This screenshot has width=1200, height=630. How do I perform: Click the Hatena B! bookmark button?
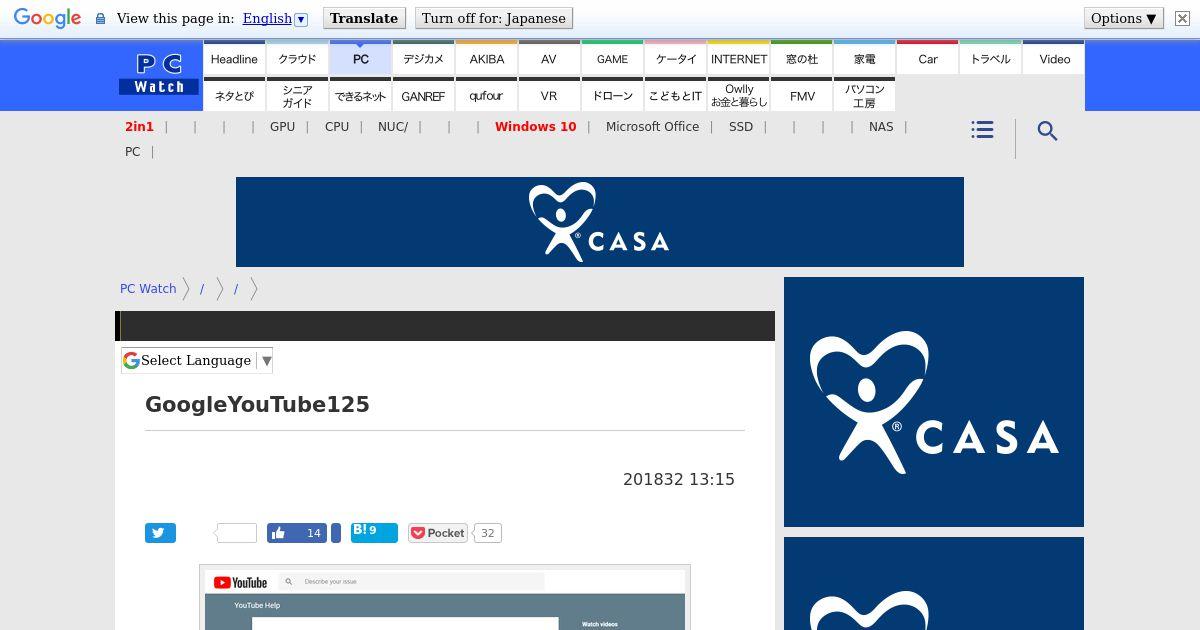click(374, 532)
